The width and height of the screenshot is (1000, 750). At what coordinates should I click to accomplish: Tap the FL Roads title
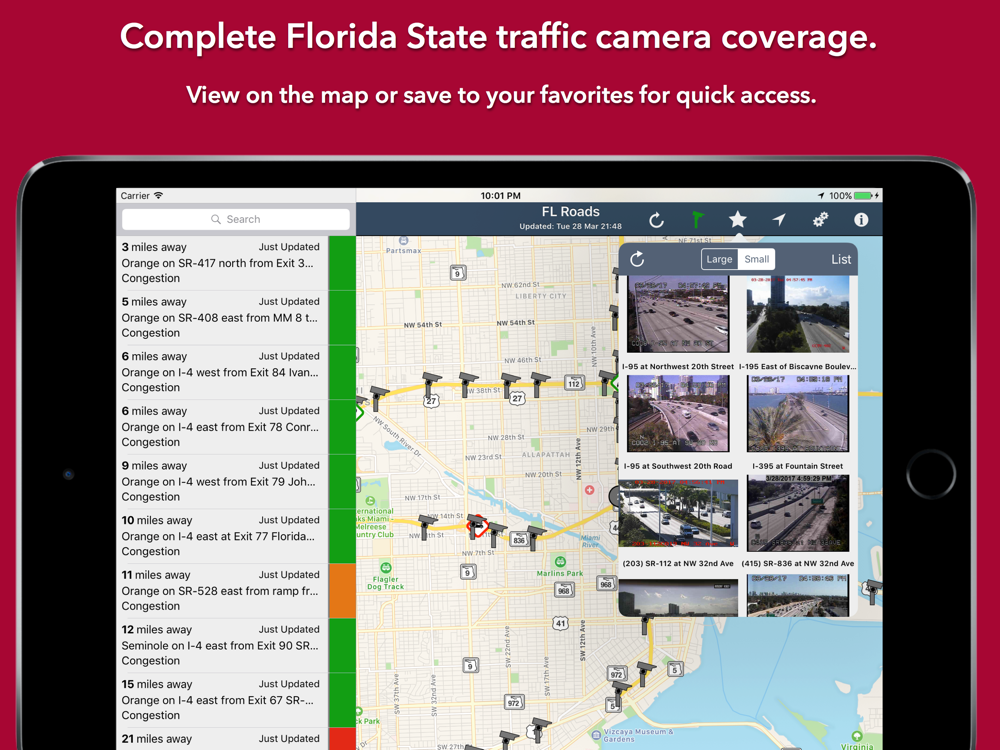coord(570,212)
